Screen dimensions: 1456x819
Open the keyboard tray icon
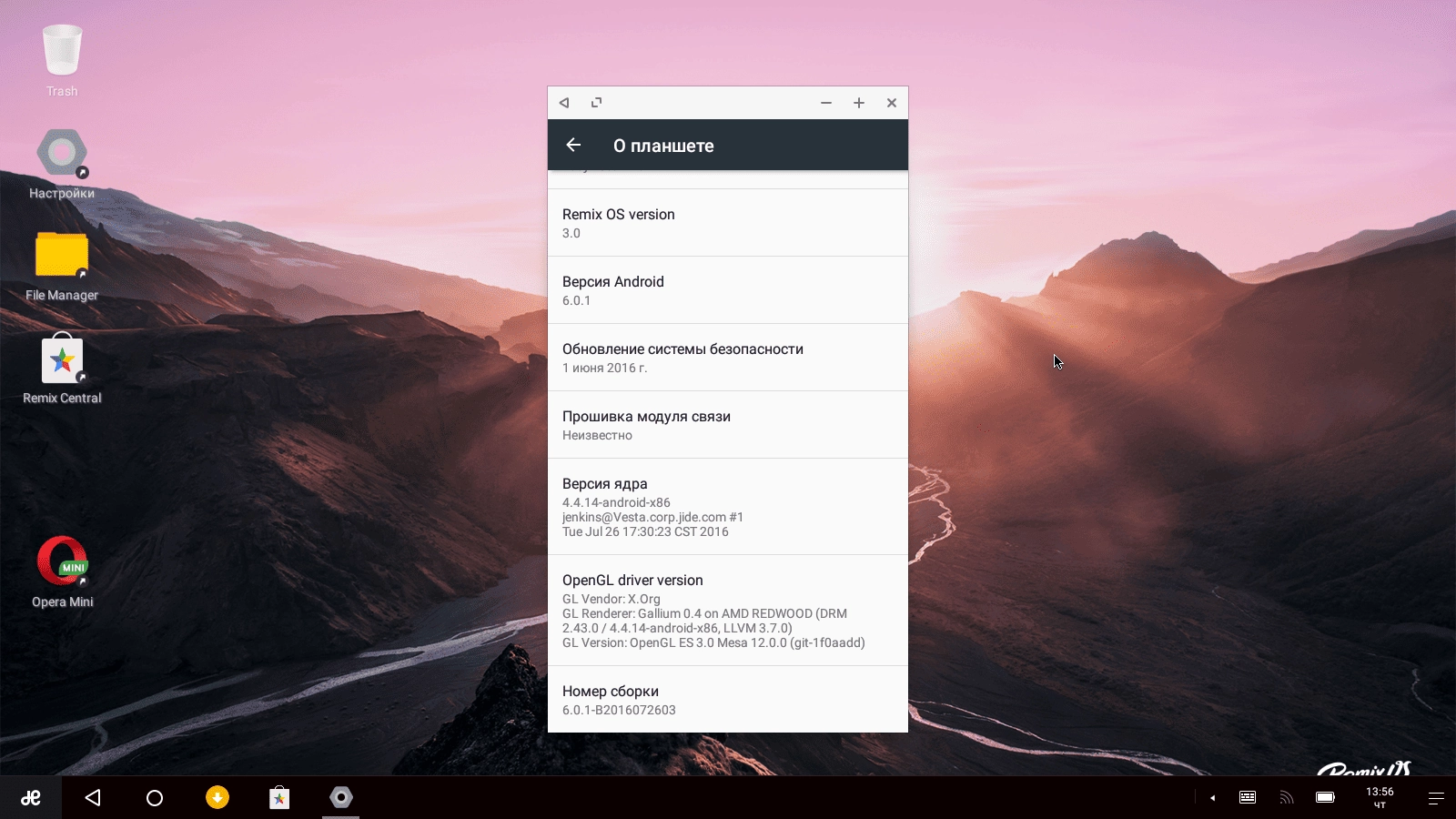(1248, 797)
